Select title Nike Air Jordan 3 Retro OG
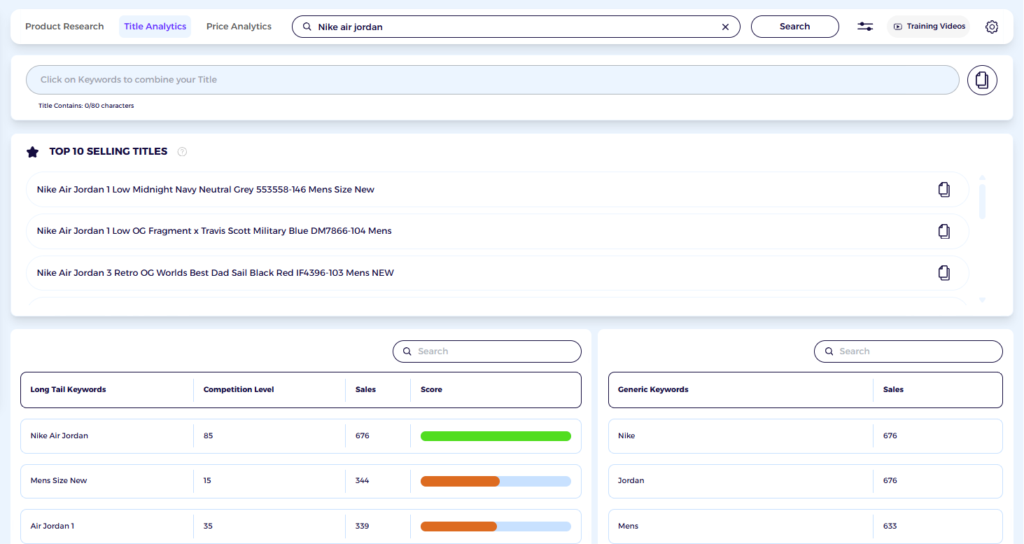The width and height of the screenshot is (1024, 544). [216, 273]
